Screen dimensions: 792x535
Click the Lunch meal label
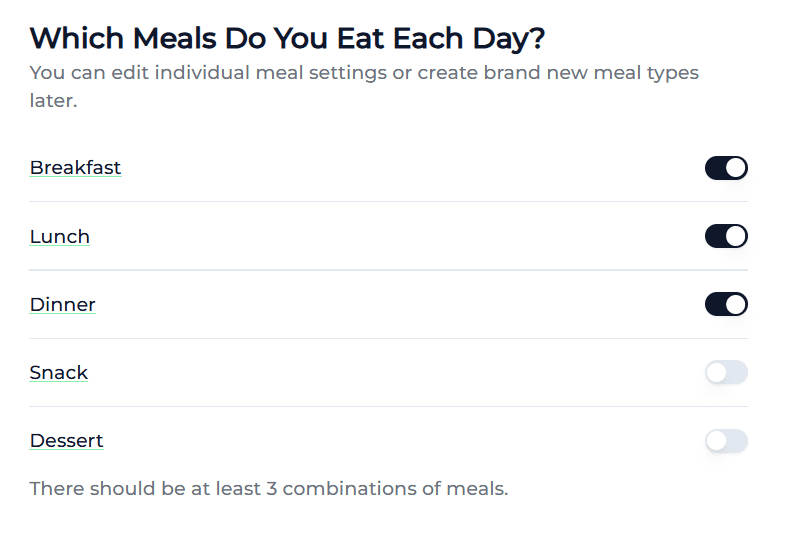(60, 237)
